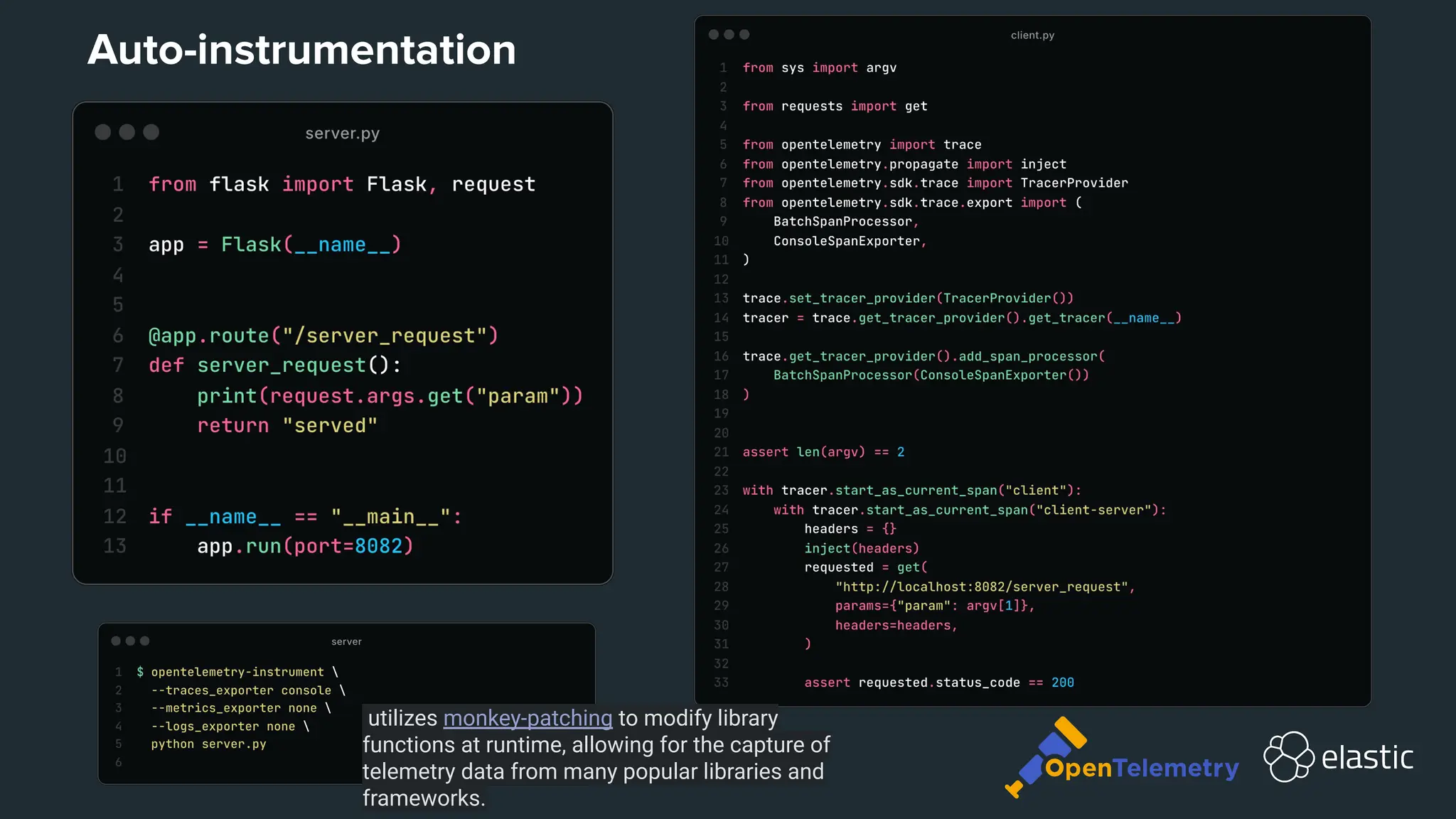Click the OpenTelemetry wordmark text
The image size is (1456, 819).
[1142, 768]
